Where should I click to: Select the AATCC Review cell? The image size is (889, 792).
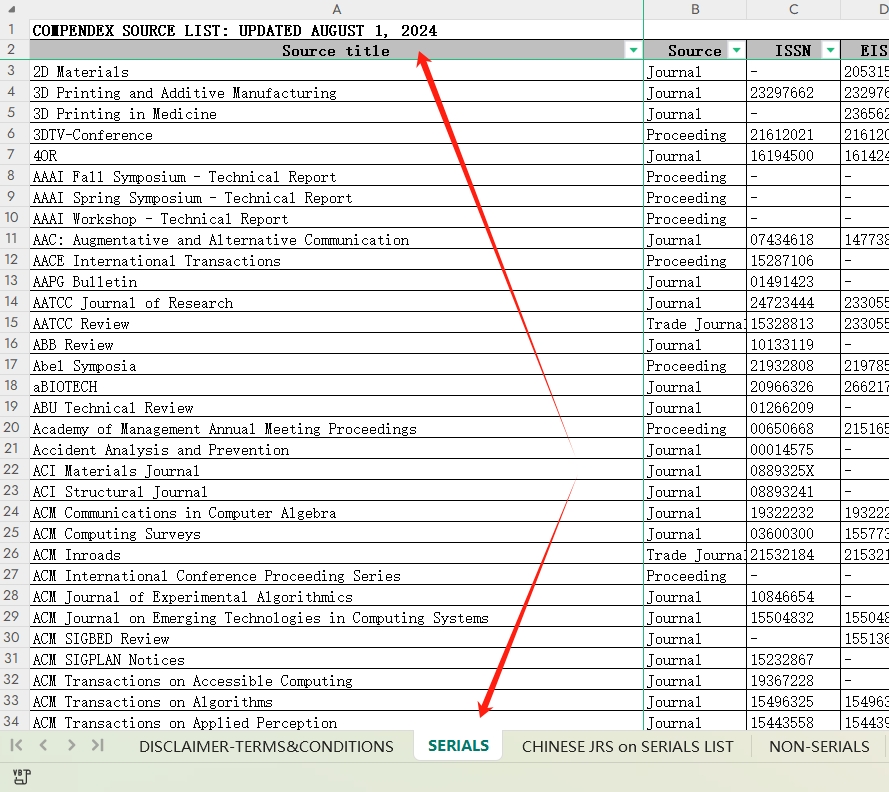[336, 323]
